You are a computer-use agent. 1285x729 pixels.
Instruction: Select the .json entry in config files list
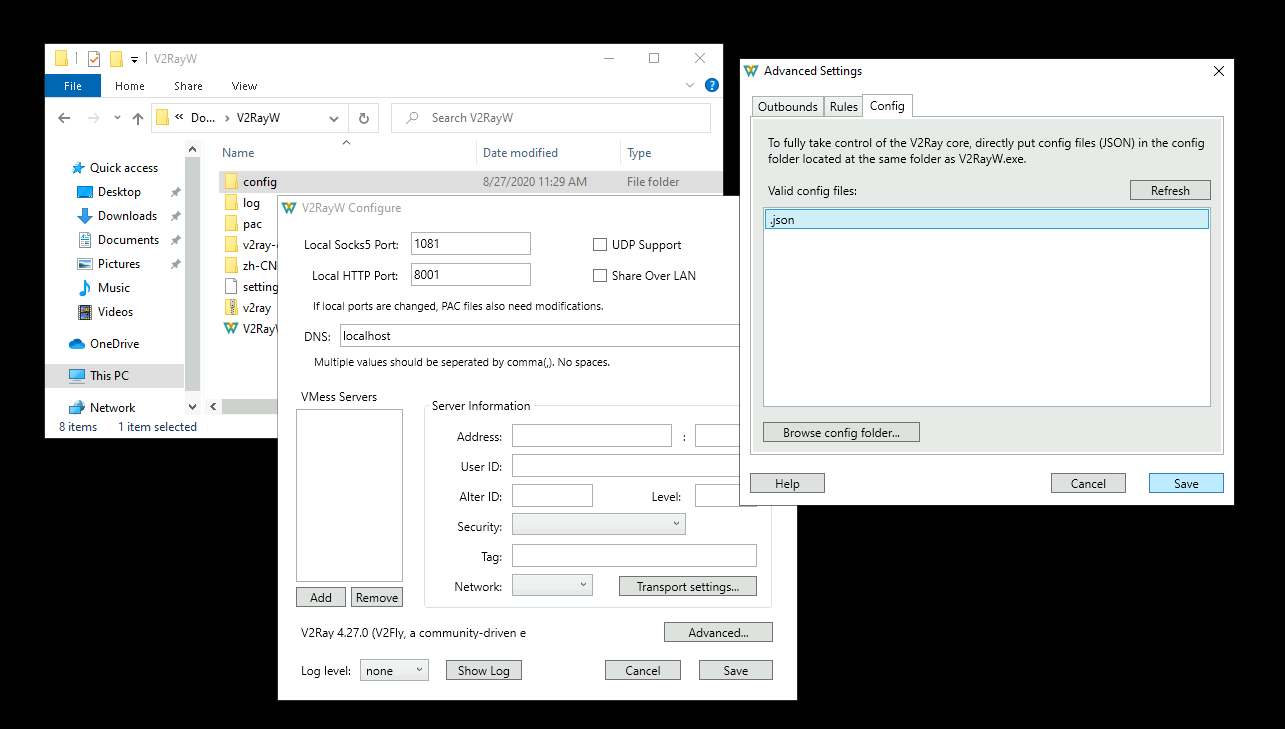[x=986, y=219]
